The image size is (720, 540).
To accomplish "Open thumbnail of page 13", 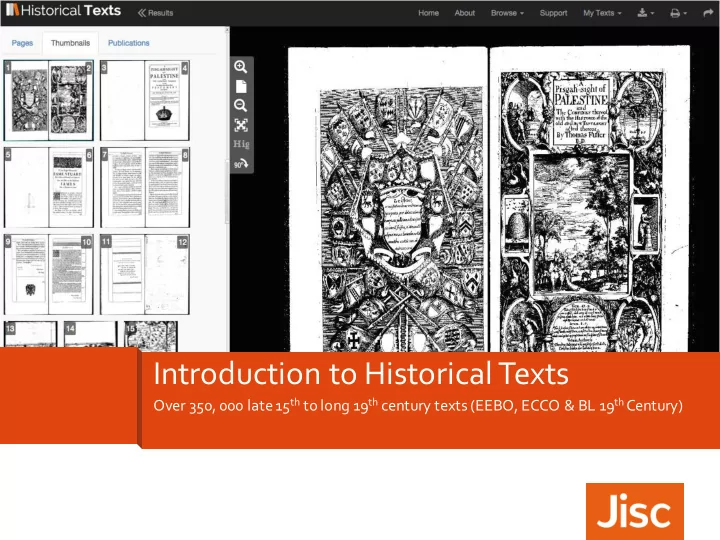I will coord(30,334).
